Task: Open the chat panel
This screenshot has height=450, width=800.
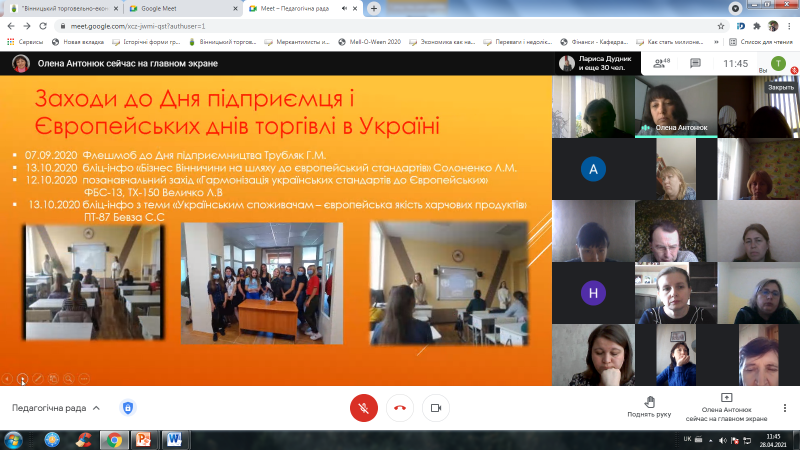Action: 695,63
